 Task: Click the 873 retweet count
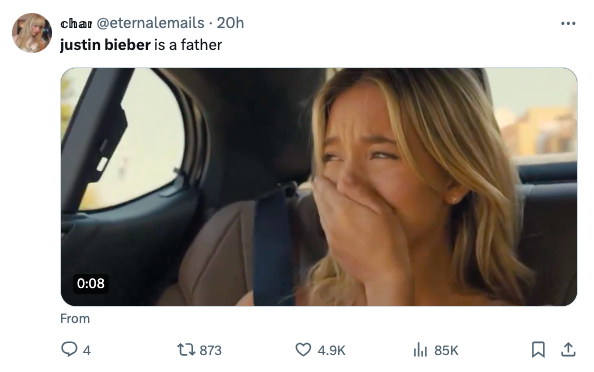[x=210, y=350]
